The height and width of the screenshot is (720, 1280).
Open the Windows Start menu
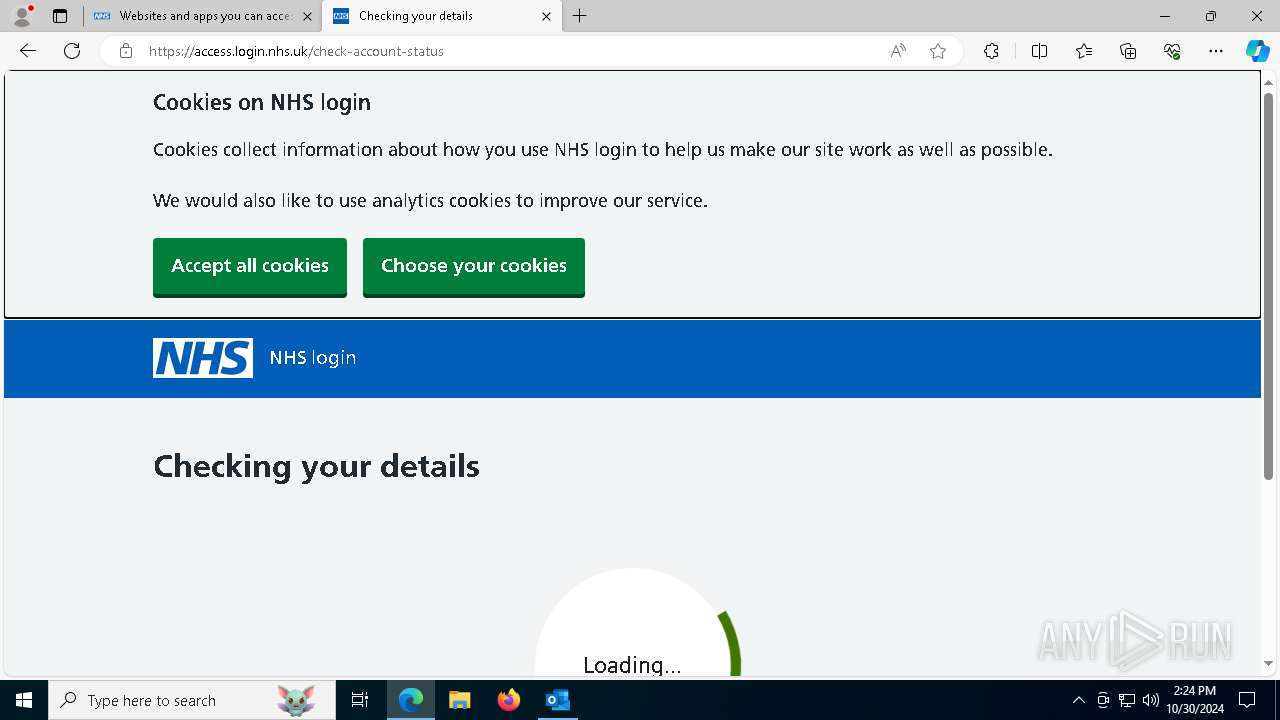tap(24, 700)
